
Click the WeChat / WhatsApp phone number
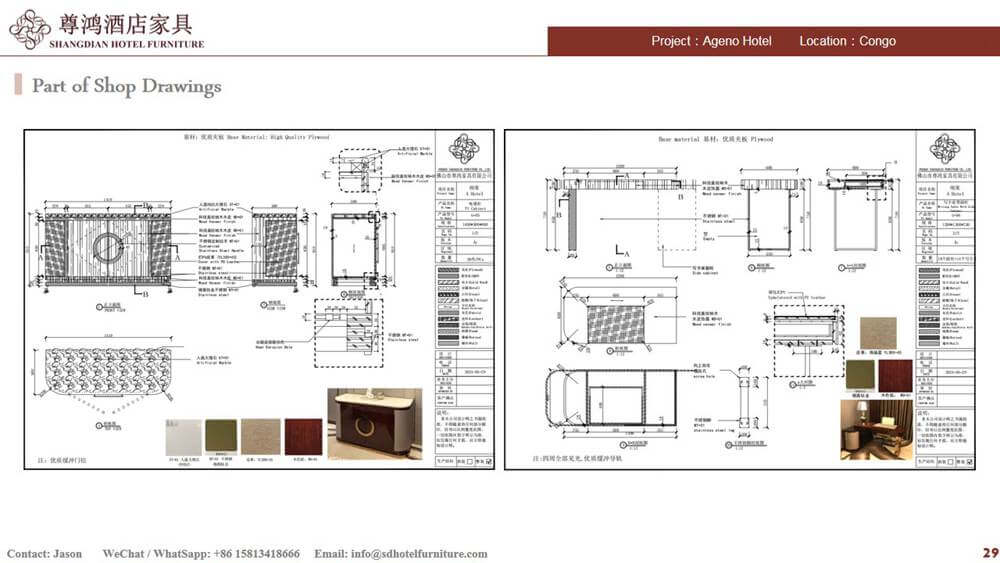[x=200, y=553]
